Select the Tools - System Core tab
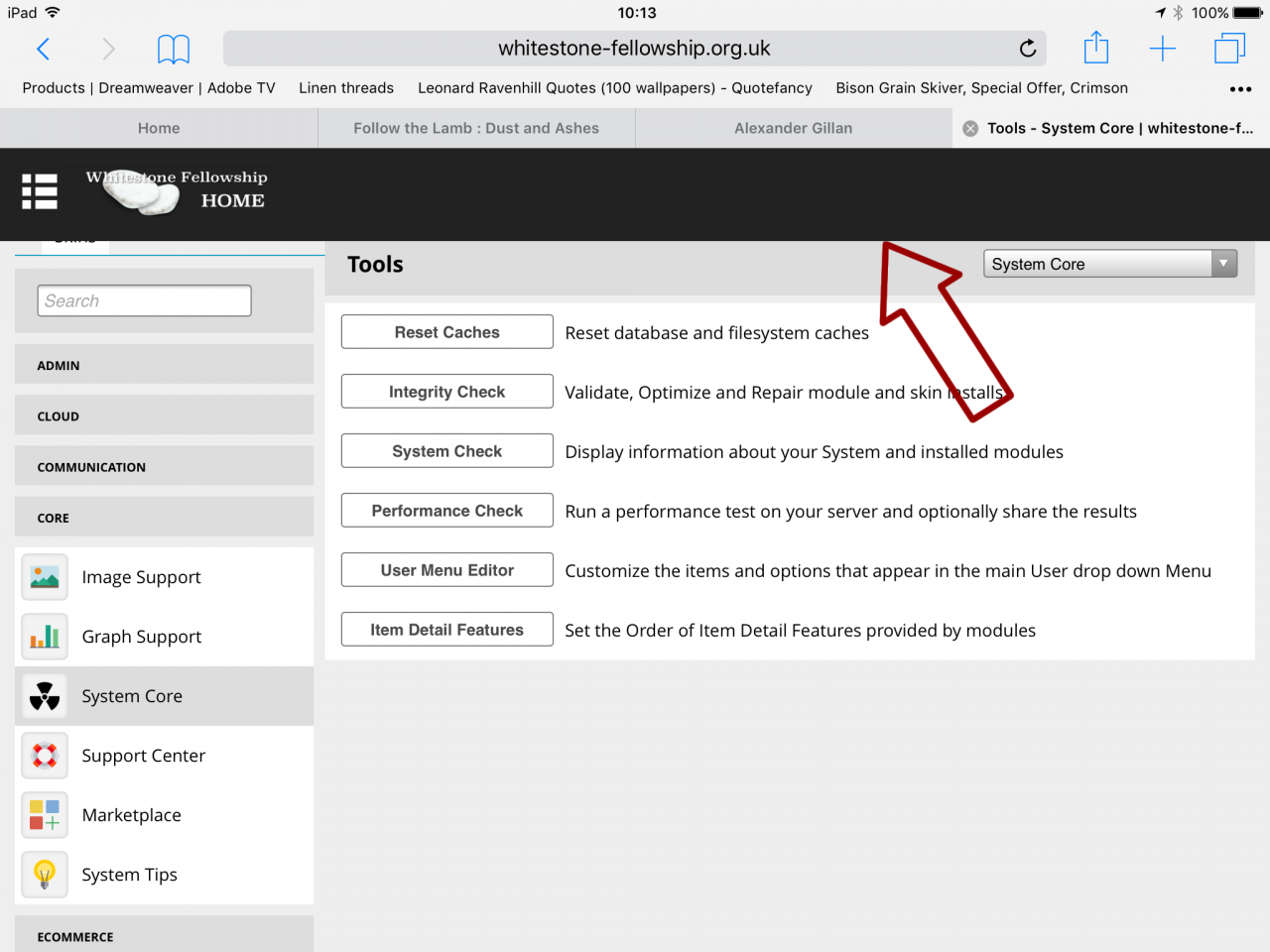1270x952 pixels. pyautogui.click(x=1111, y=128)
